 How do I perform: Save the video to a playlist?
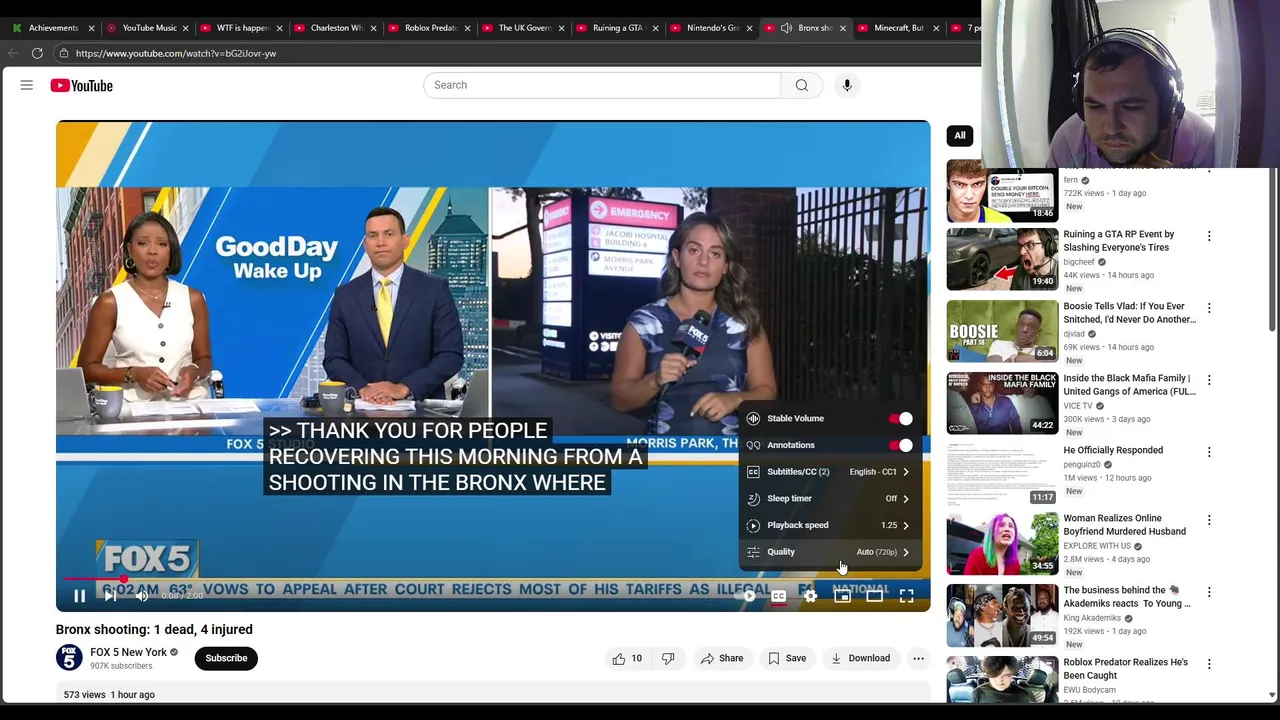pos(787,658)
